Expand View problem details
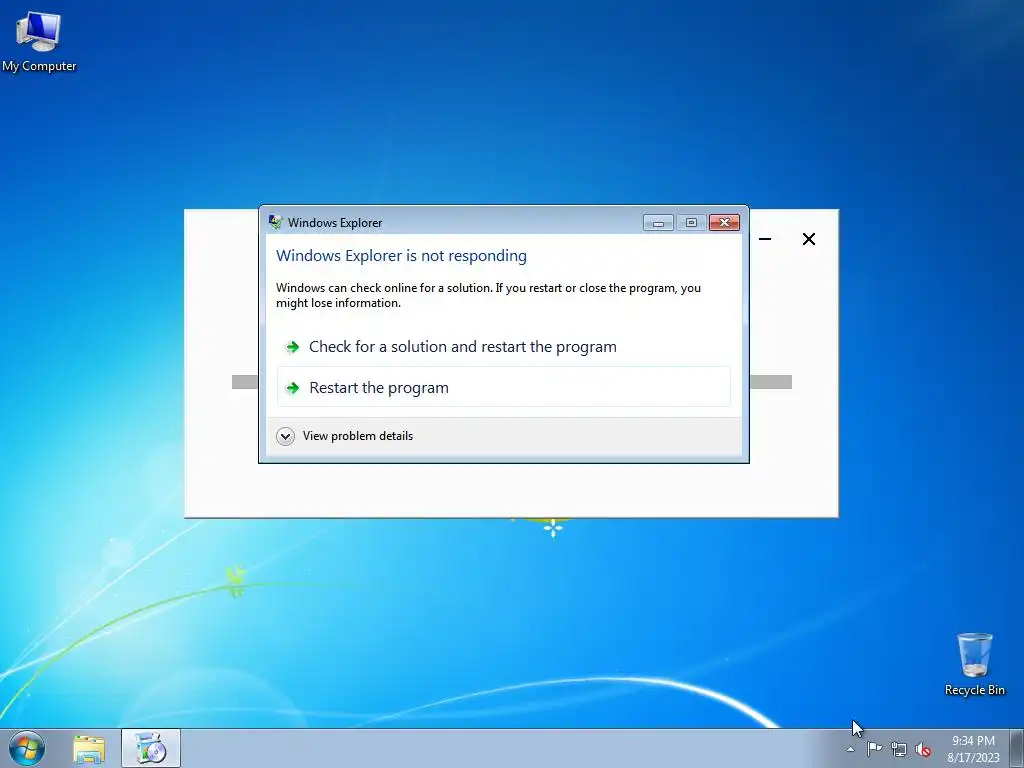 345,436
